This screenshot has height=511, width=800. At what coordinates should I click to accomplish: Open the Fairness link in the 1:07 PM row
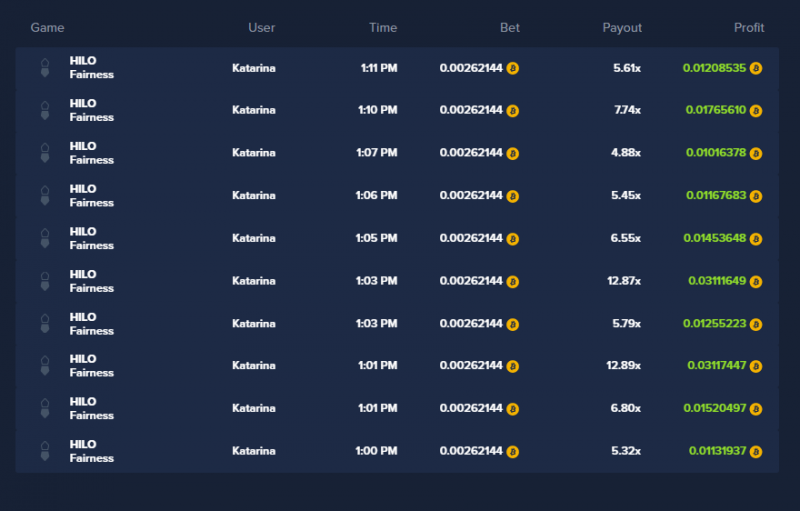click(92, 161)
